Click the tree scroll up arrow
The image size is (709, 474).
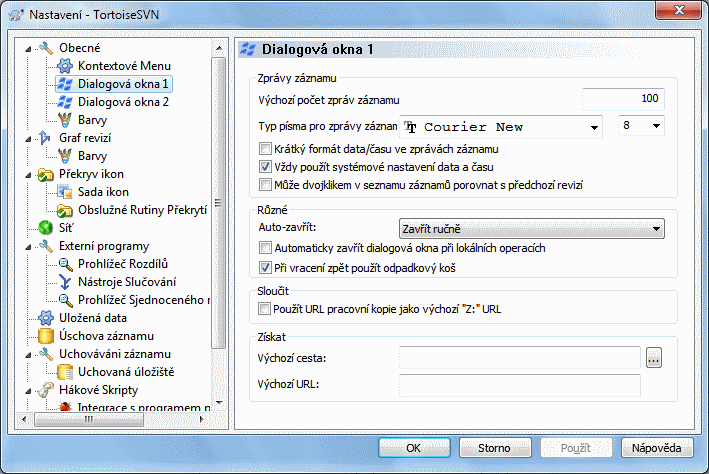point(219,48)
